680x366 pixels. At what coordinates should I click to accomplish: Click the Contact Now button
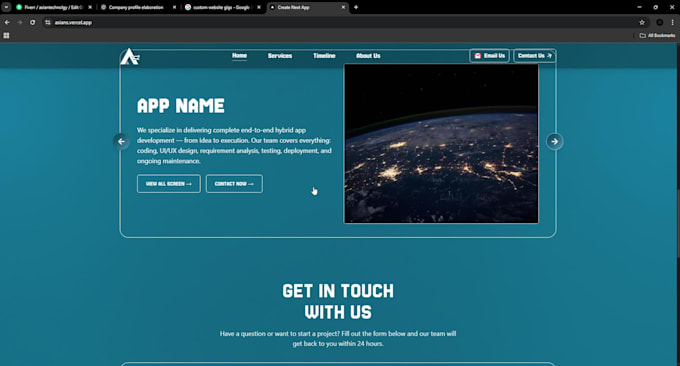pyautogui.click(x=234, y=184)
